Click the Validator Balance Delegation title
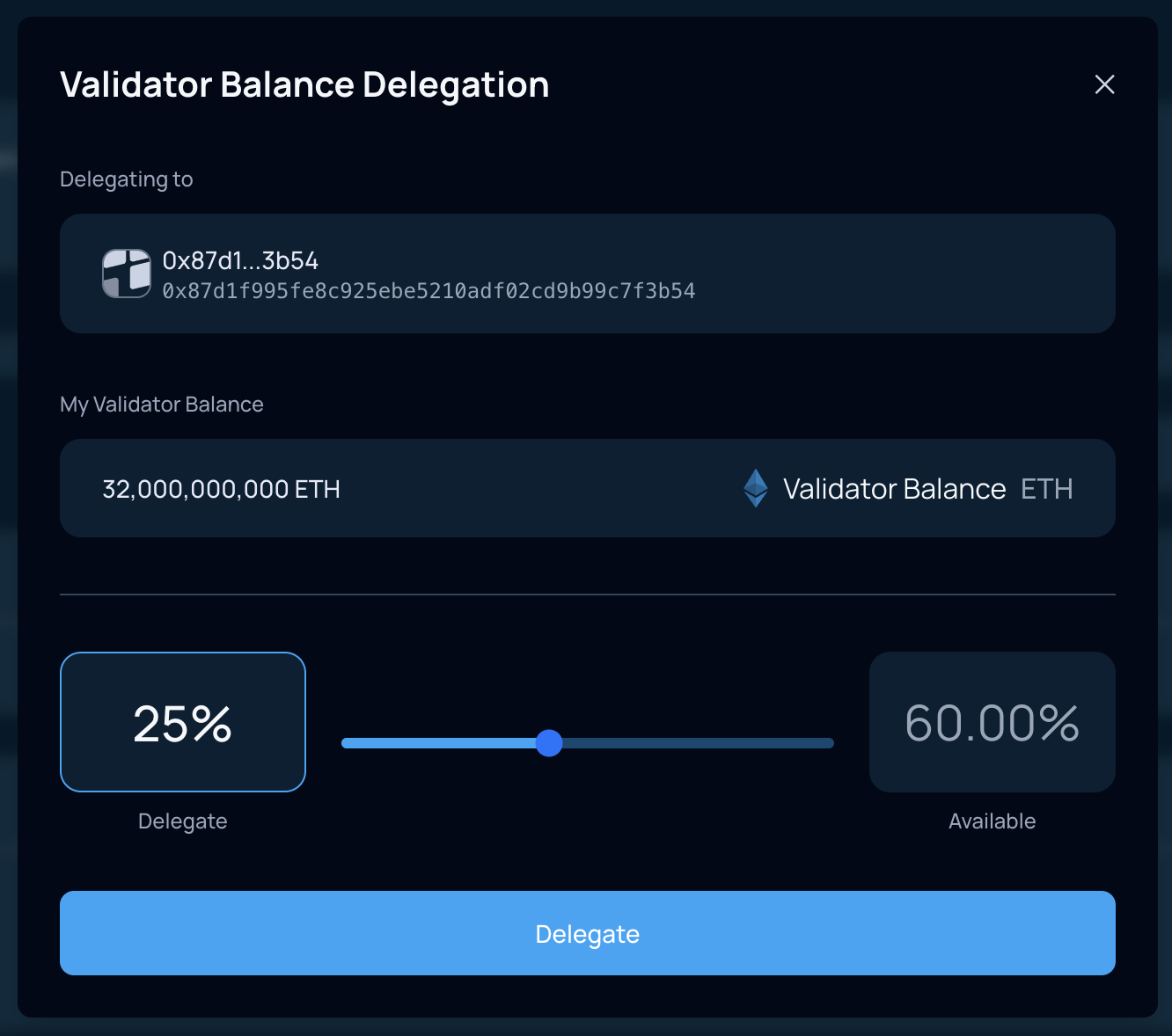The height and width of the screenshot is (1036, 1172). [x=304, y=85]
